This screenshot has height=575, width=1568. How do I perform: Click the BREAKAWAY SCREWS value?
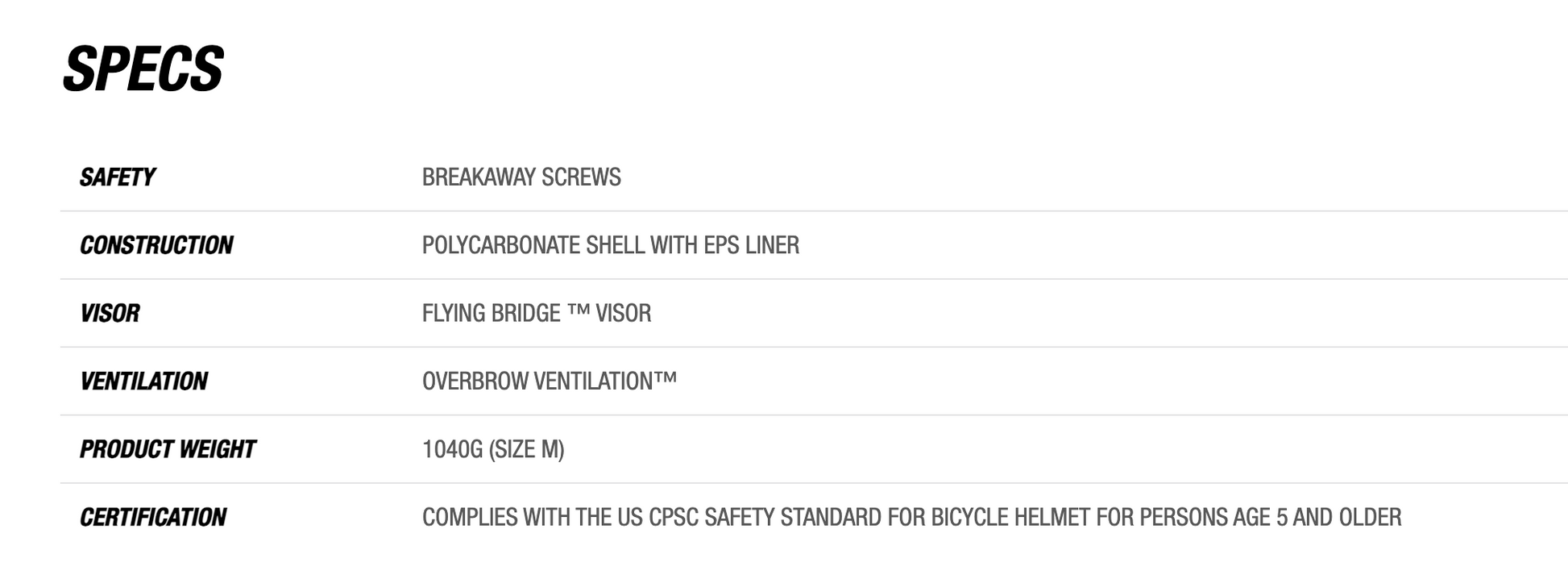[521, 177]
